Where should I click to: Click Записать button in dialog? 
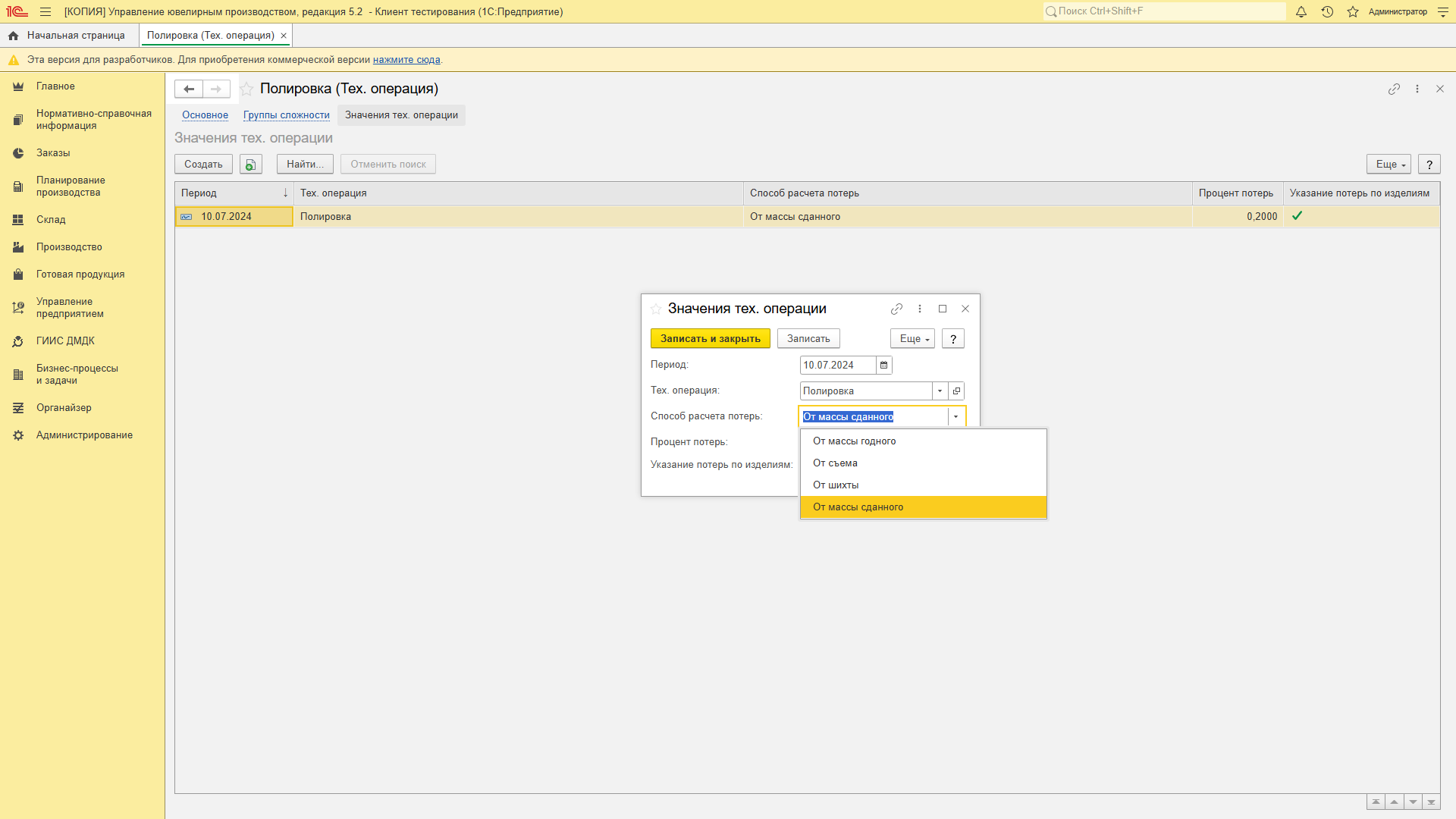808,339
